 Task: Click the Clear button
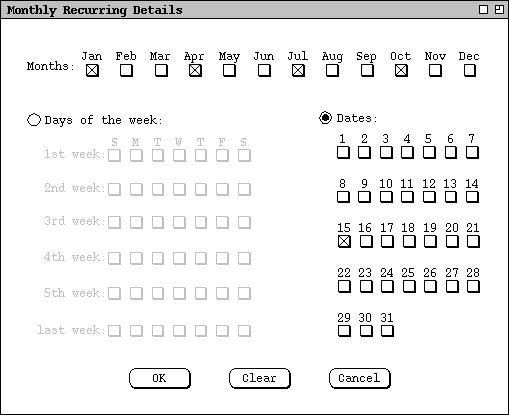coord(260,378)
